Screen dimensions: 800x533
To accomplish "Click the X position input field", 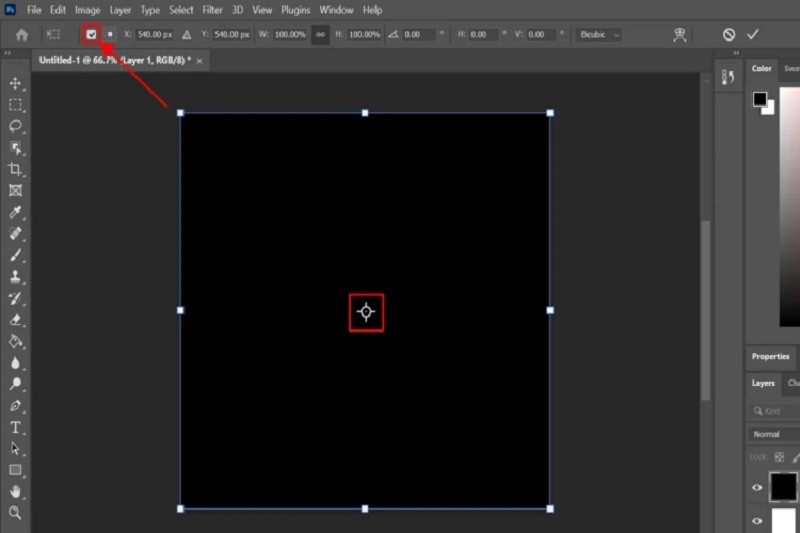I will pos(155,34).
